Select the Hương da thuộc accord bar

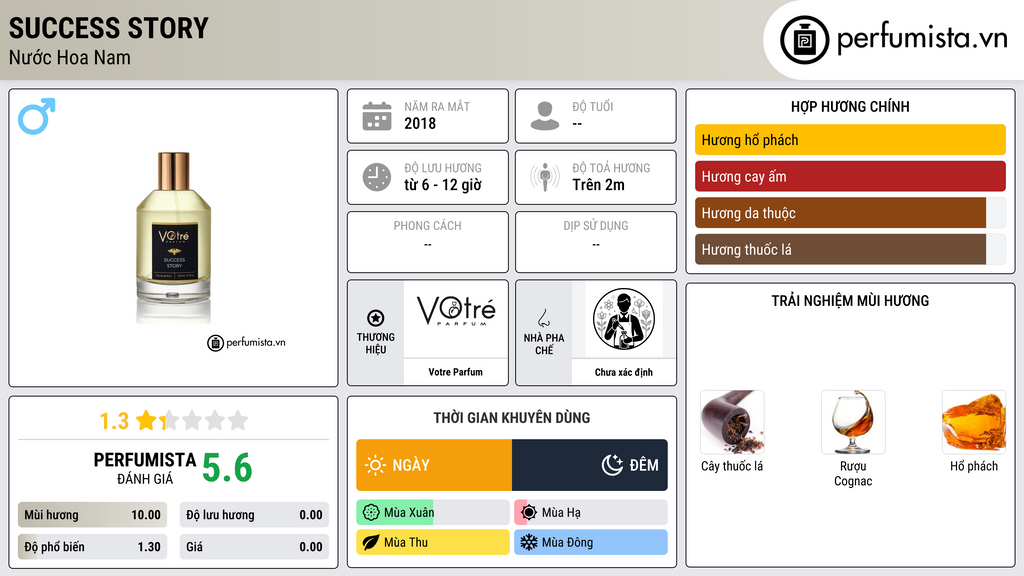(x=850, y=213)
